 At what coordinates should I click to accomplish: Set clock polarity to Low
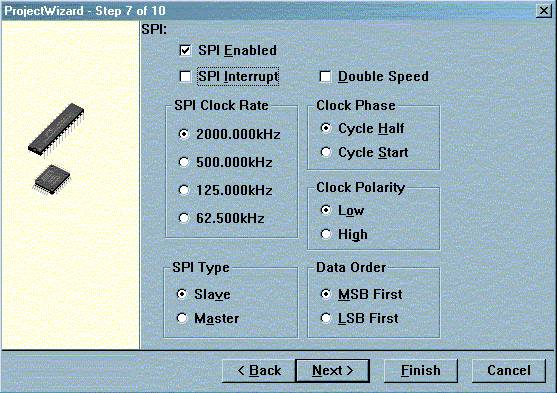(326, 210)
